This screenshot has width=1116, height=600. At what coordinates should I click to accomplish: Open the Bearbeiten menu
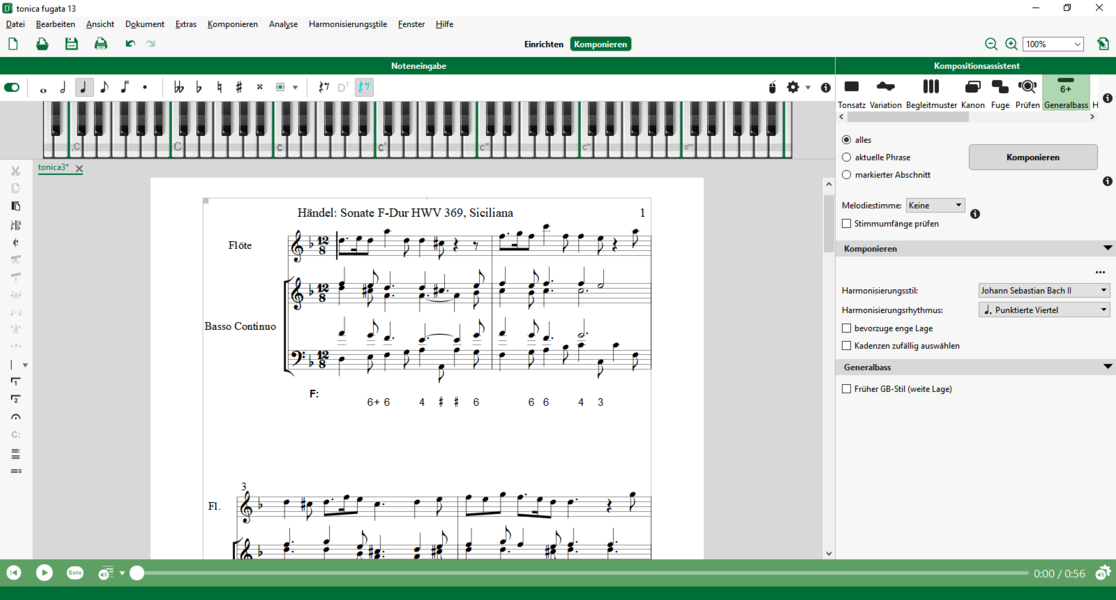(55, 24)
